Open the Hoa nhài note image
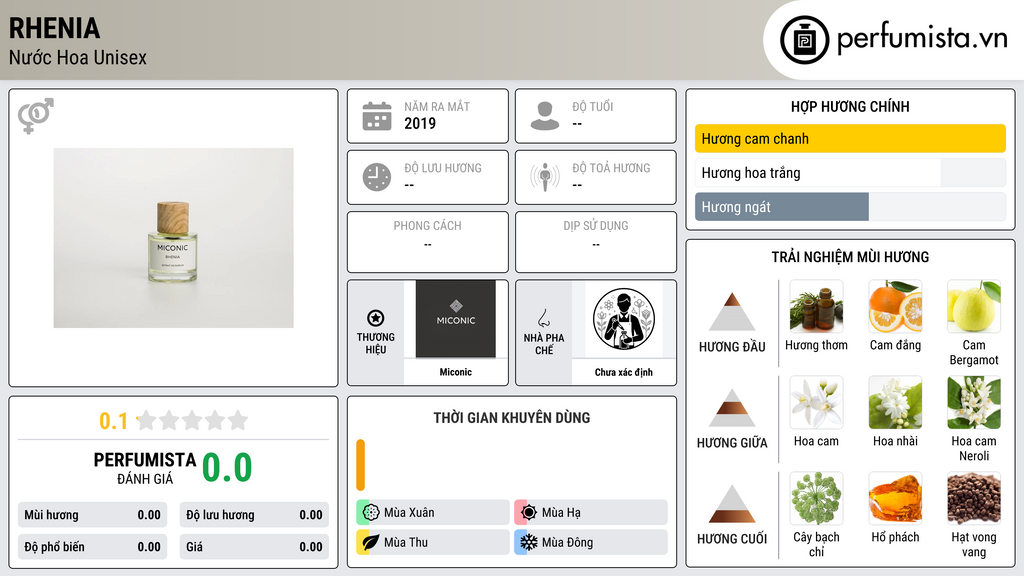This screenshot has width=1024, height=576. 895,403
